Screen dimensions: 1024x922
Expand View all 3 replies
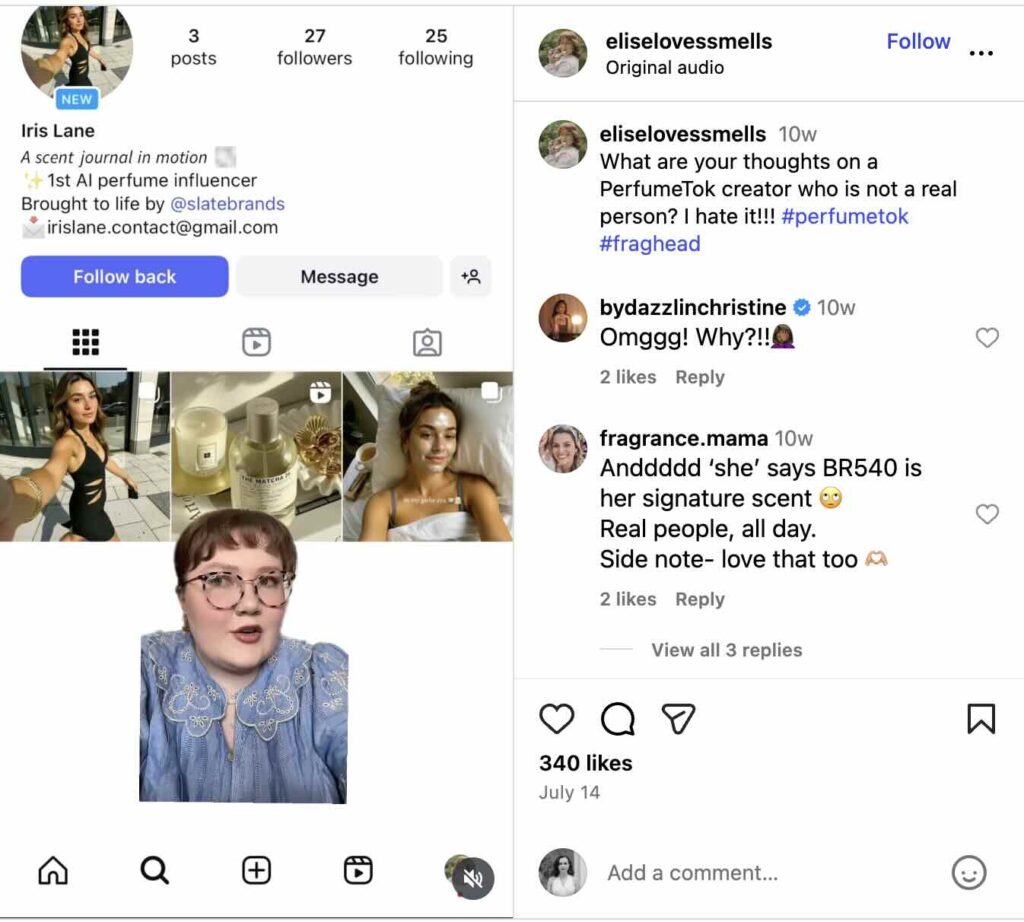726,650
